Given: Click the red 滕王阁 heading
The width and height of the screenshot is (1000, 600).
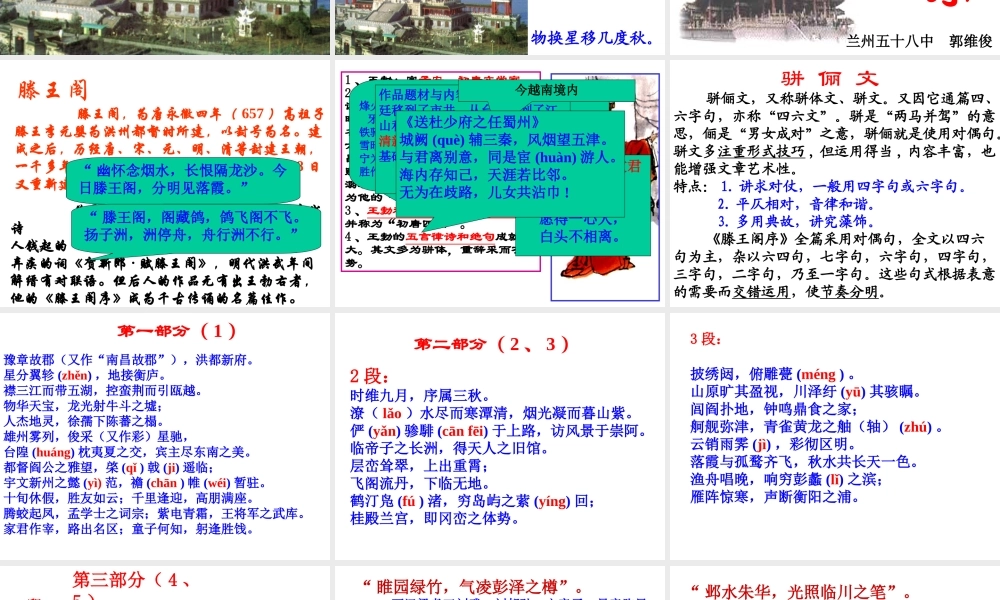Looking at the screenshot, I should click(52, 90).
